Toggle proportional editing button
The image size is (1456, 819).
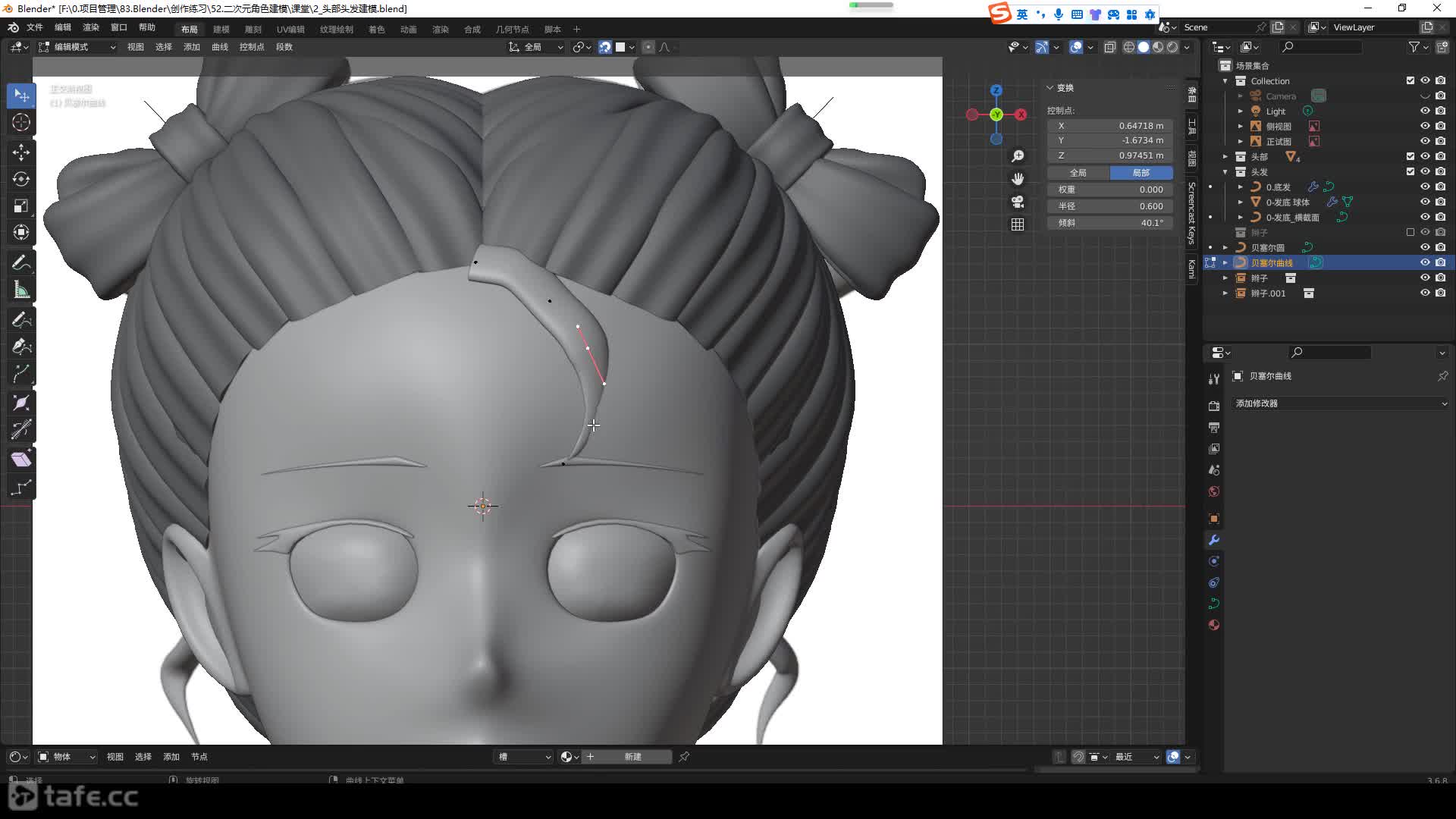click(648, 47)
